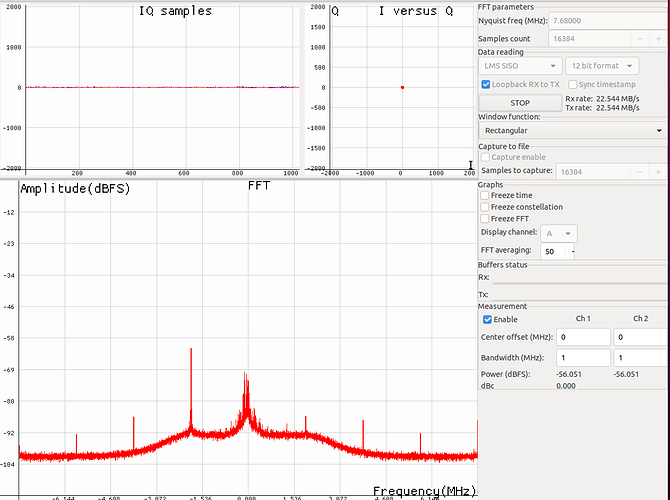Increase Samples to capture with plus

pos(658,172)
